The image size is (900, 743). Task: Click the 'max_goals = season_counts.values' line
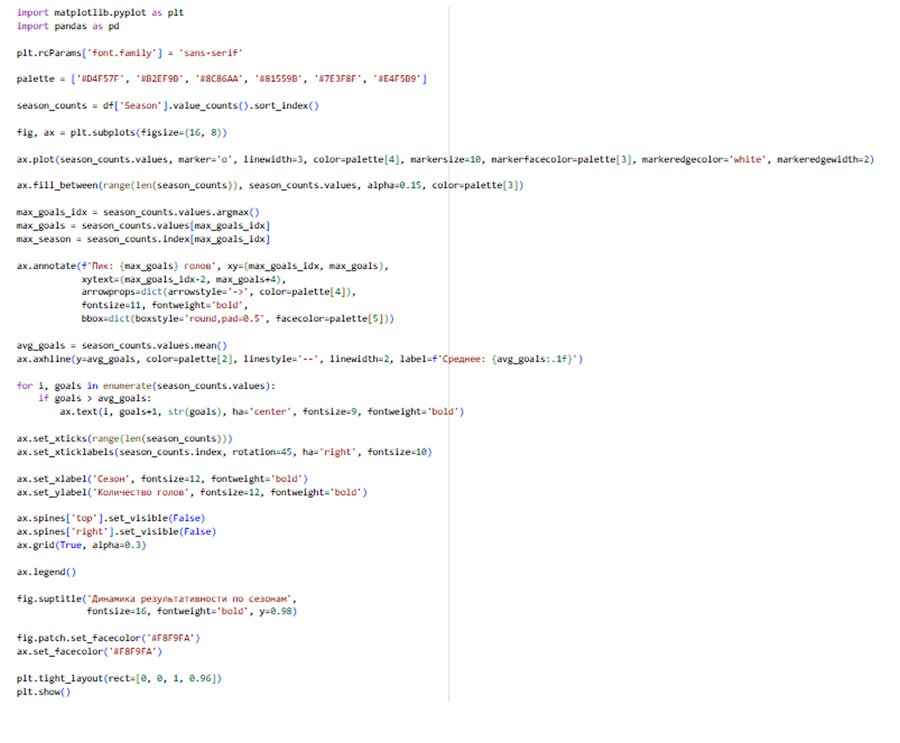point(143,226)
